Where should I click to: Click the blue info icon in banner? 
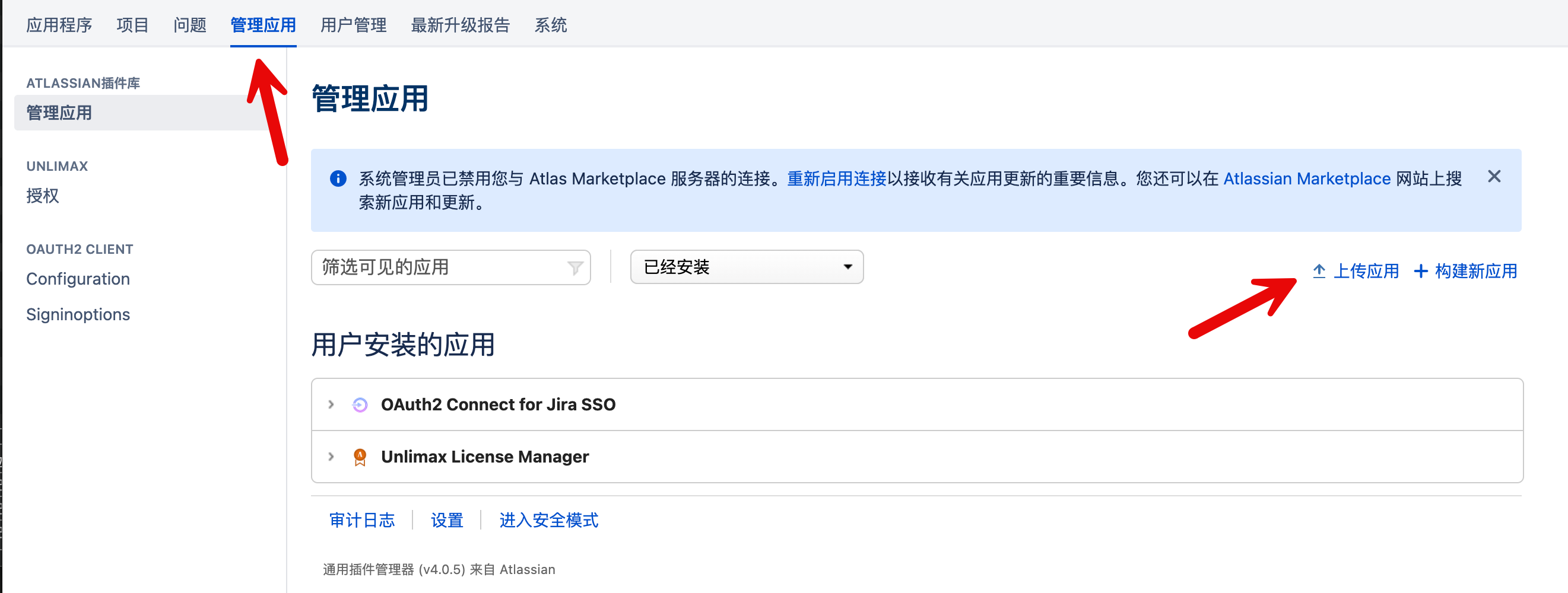pos(338,178)
